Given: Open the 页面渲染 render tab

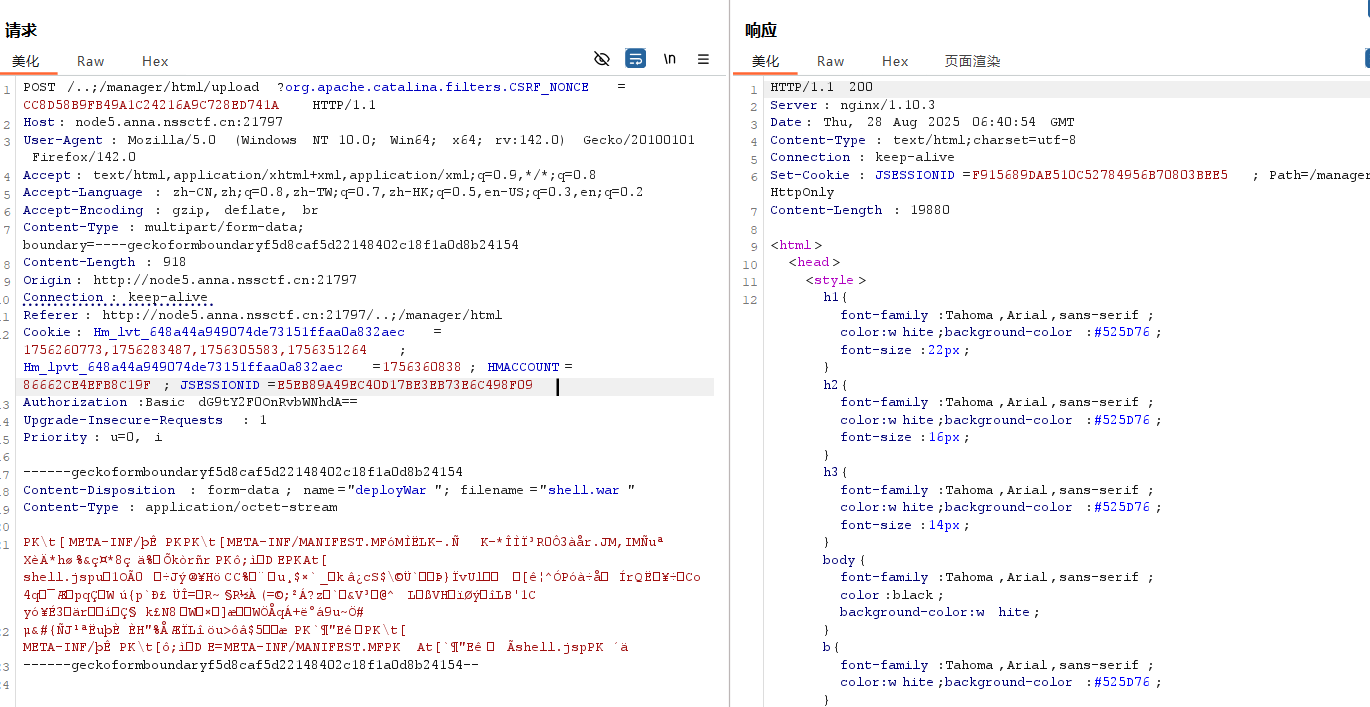Looking at the screenshot, I should click(973, 61).
